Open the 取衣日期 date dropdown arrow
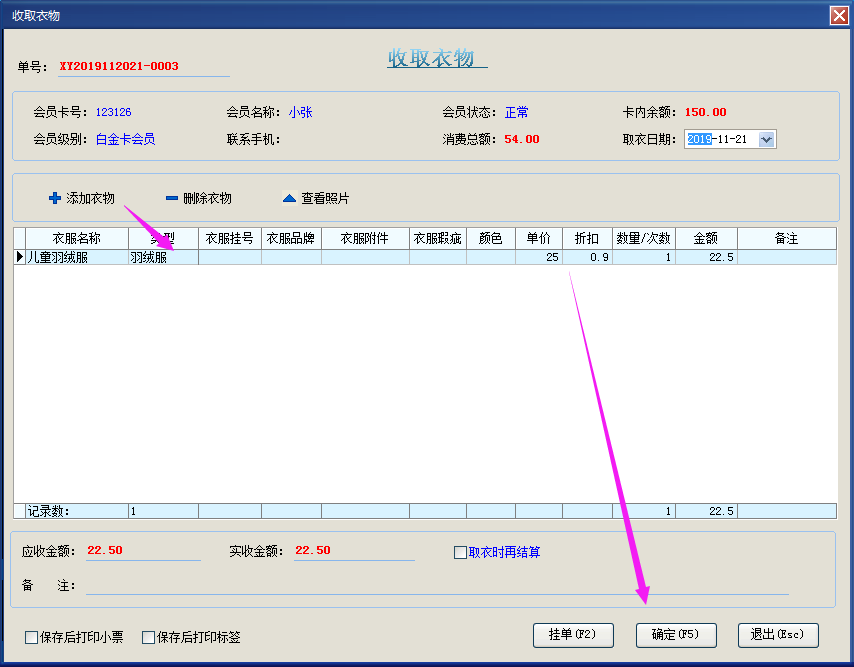The image size is (854, 667). [x=766, y=139]
